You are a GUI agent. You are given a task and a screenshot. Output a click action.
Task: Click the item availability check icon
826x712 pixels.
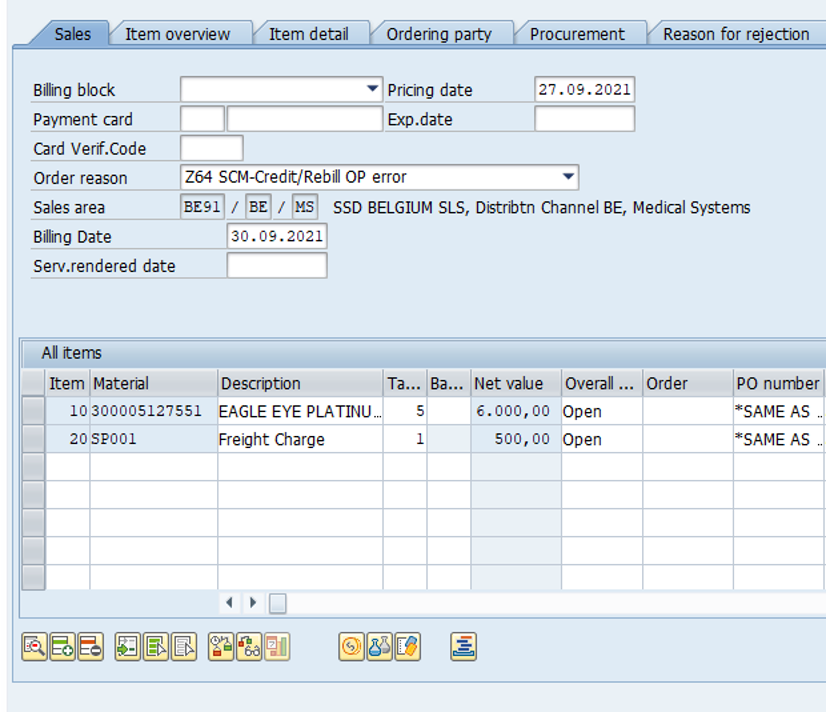(221, 646)
